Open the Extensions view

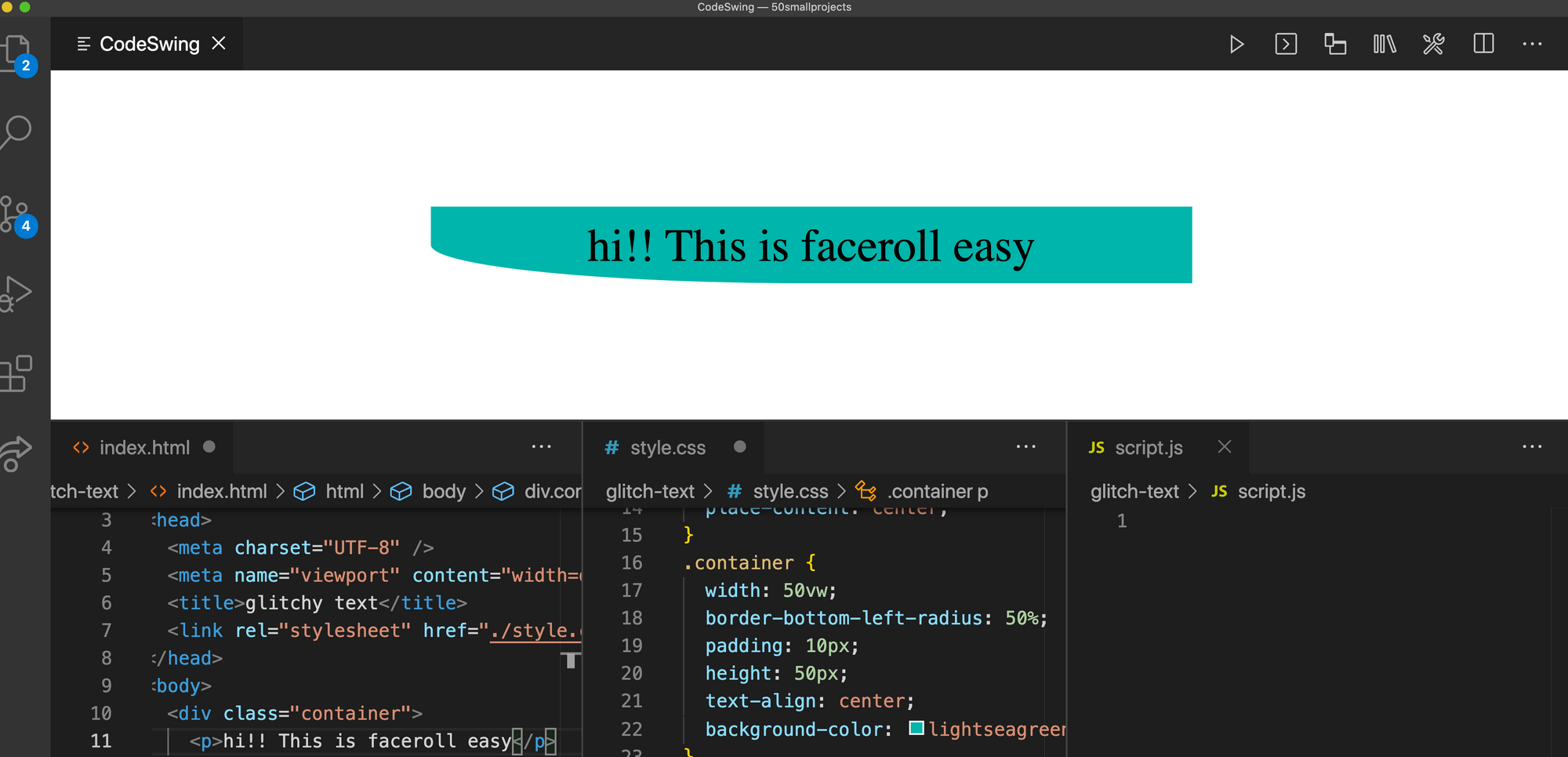click(x=17, y=373)
